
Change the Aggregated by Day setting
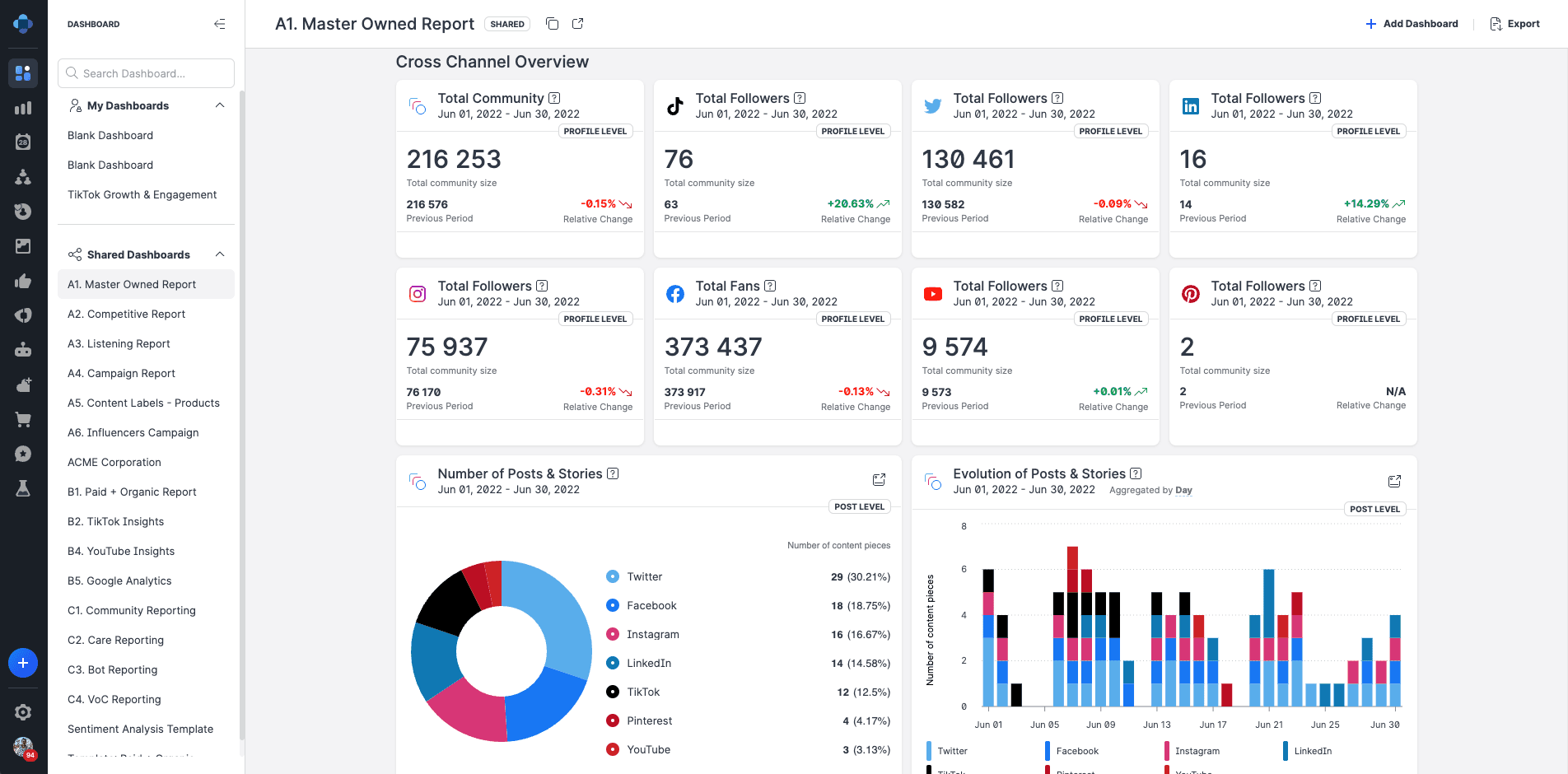(x=1183, y=490)
